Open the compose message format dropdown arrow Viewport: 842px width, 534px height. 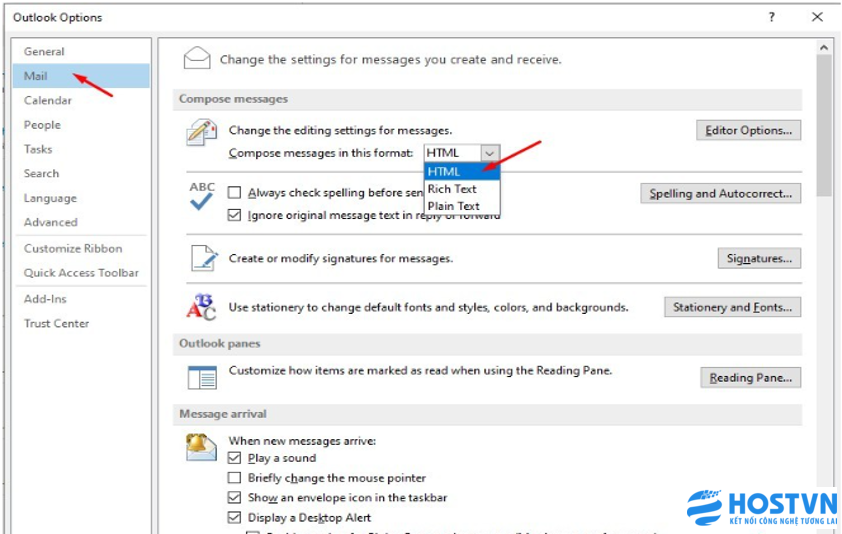489,153
